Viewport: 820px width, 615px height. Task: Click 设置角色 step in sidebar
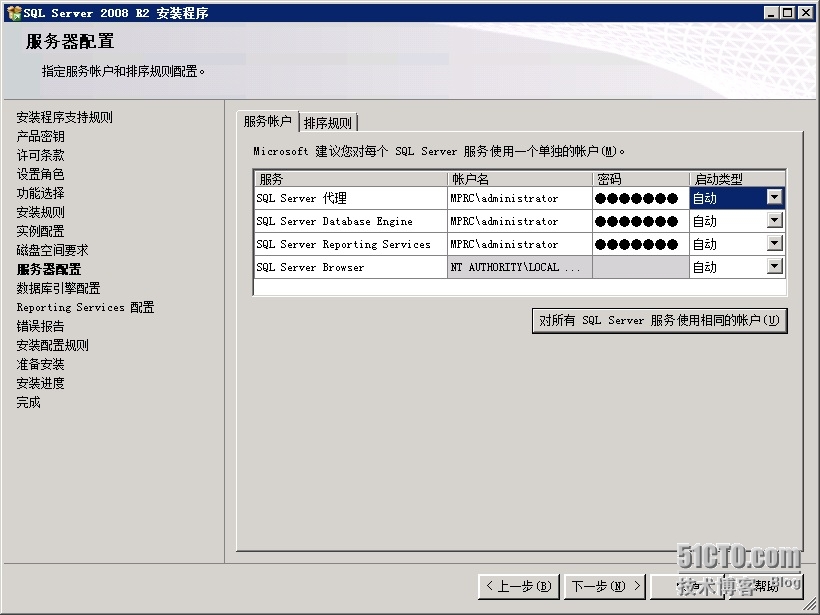pos(40,174)
